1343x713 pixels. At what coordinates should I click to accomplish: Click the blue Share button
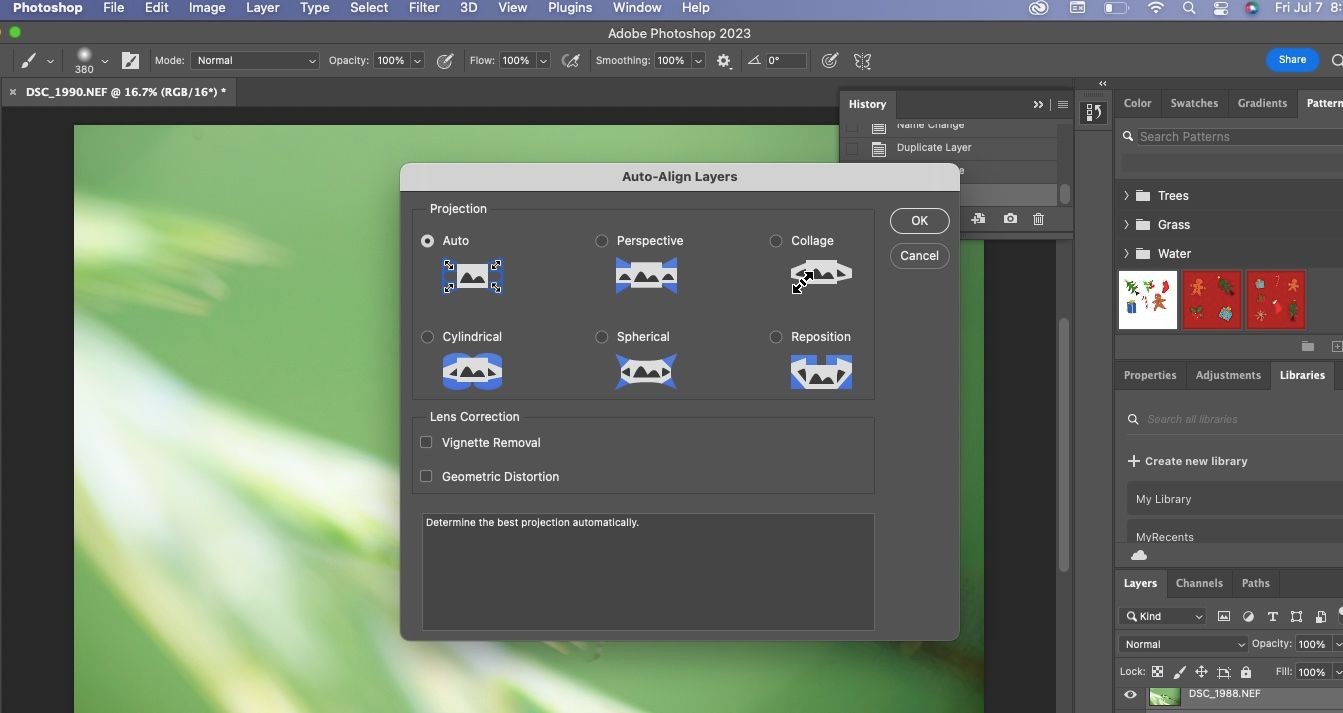tap(1292, 60)
